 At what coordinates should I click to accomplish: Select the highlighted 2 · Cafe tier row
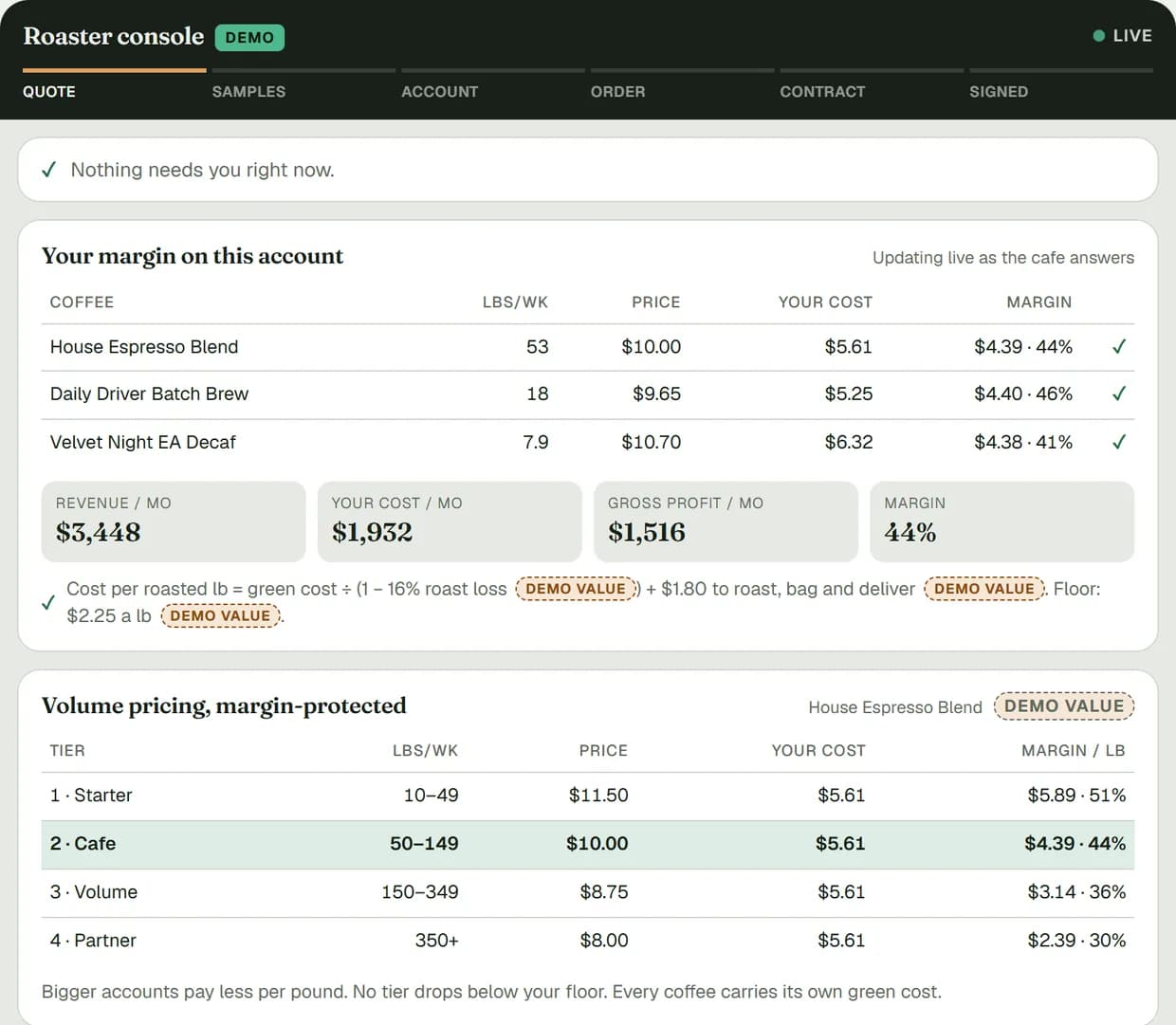click(x=588, y=844)
